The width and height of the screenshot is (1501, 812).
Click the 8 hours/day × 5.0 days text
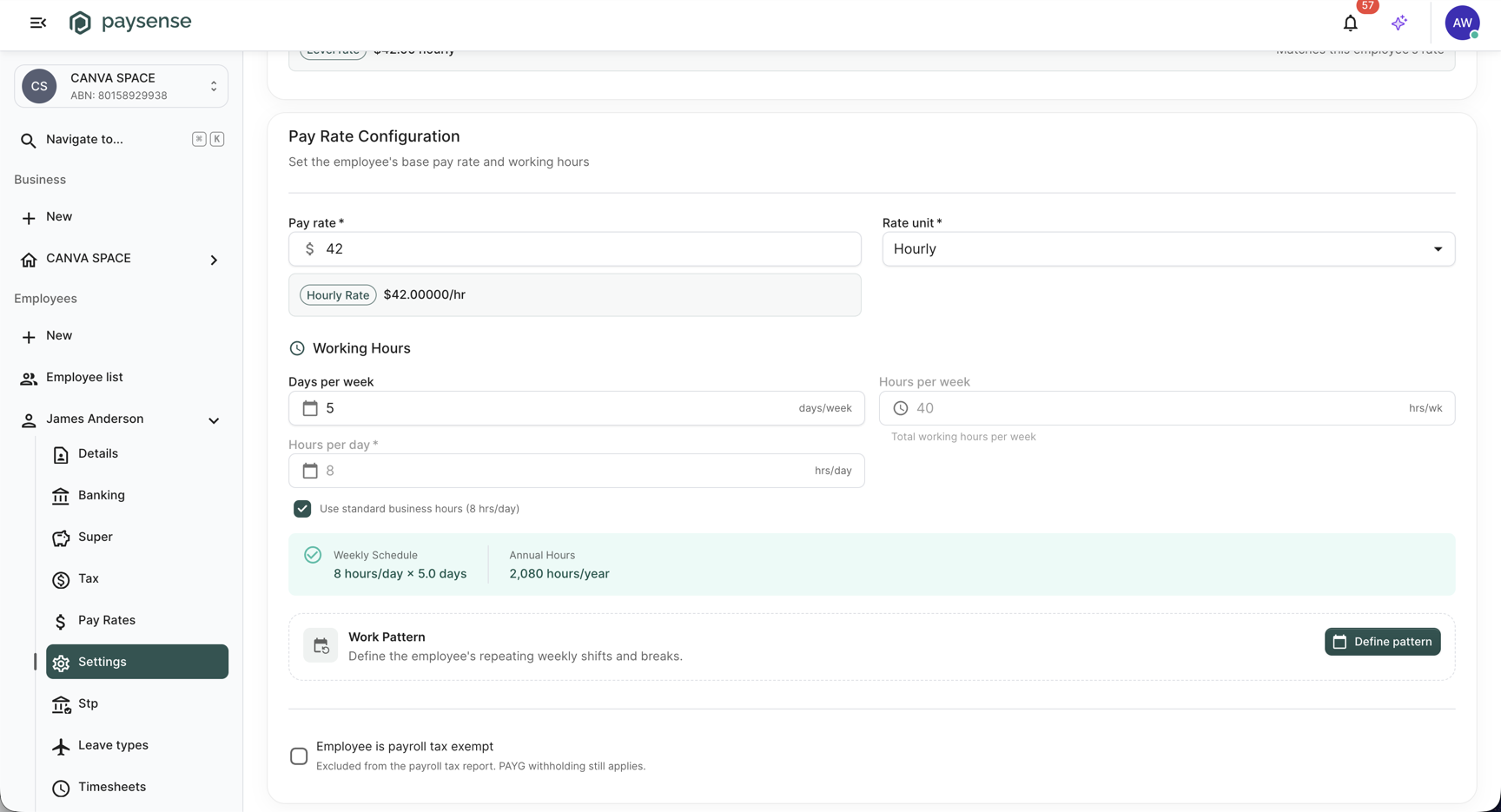[400, 574]
